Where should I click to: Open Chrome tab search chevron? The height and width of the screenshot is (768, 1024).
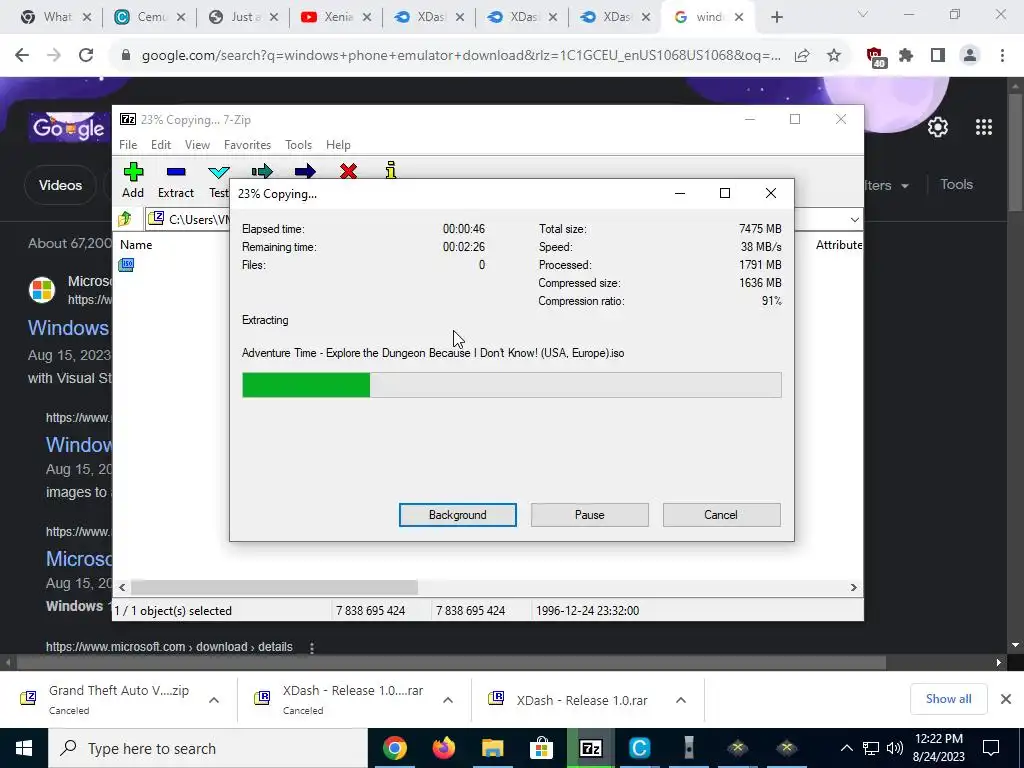[x=862, y=14]
